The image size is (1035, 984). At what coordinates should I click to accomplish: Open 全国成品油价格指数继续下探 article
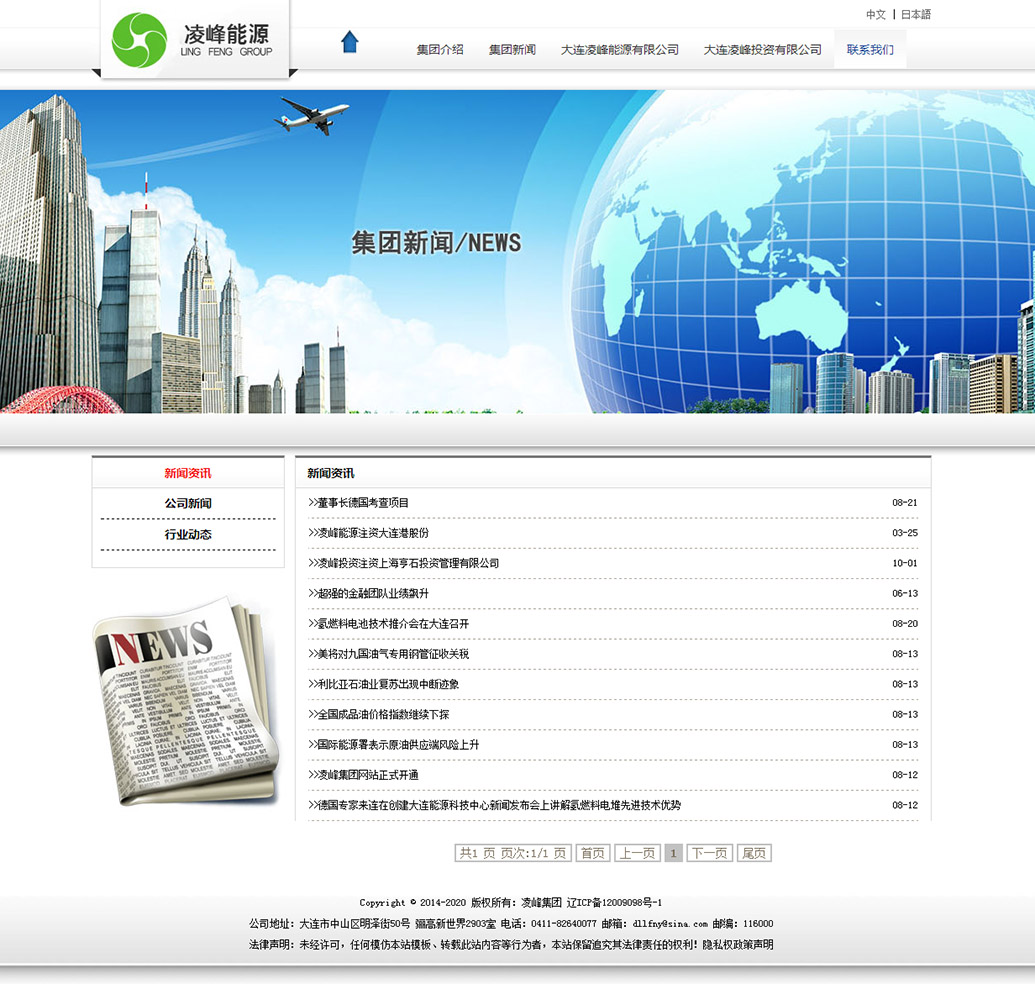click(x=382, y=715)
